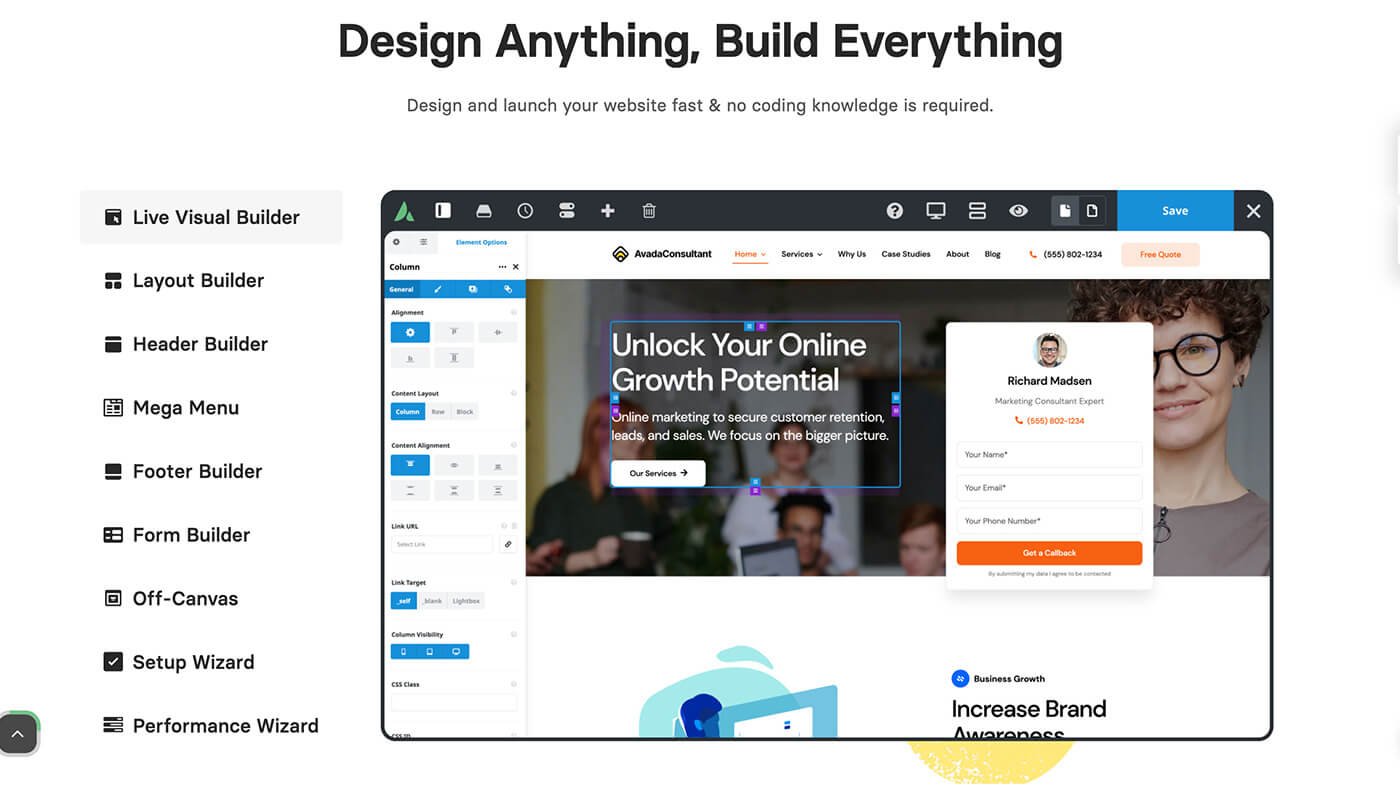Click the blue Save button

(x=1175, y=211)
